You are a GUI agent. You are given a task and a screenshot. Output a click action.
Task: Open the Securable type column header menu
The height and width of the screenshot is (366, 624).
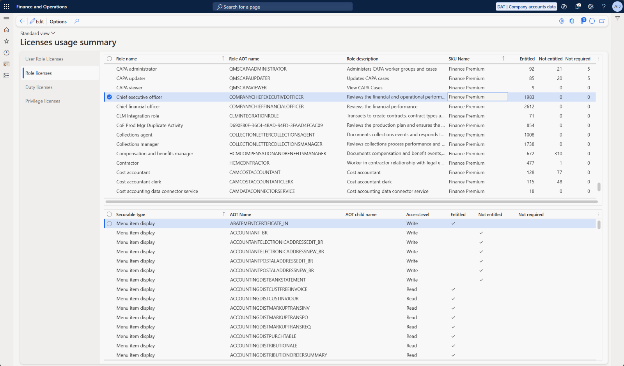[x=130, y=214]
